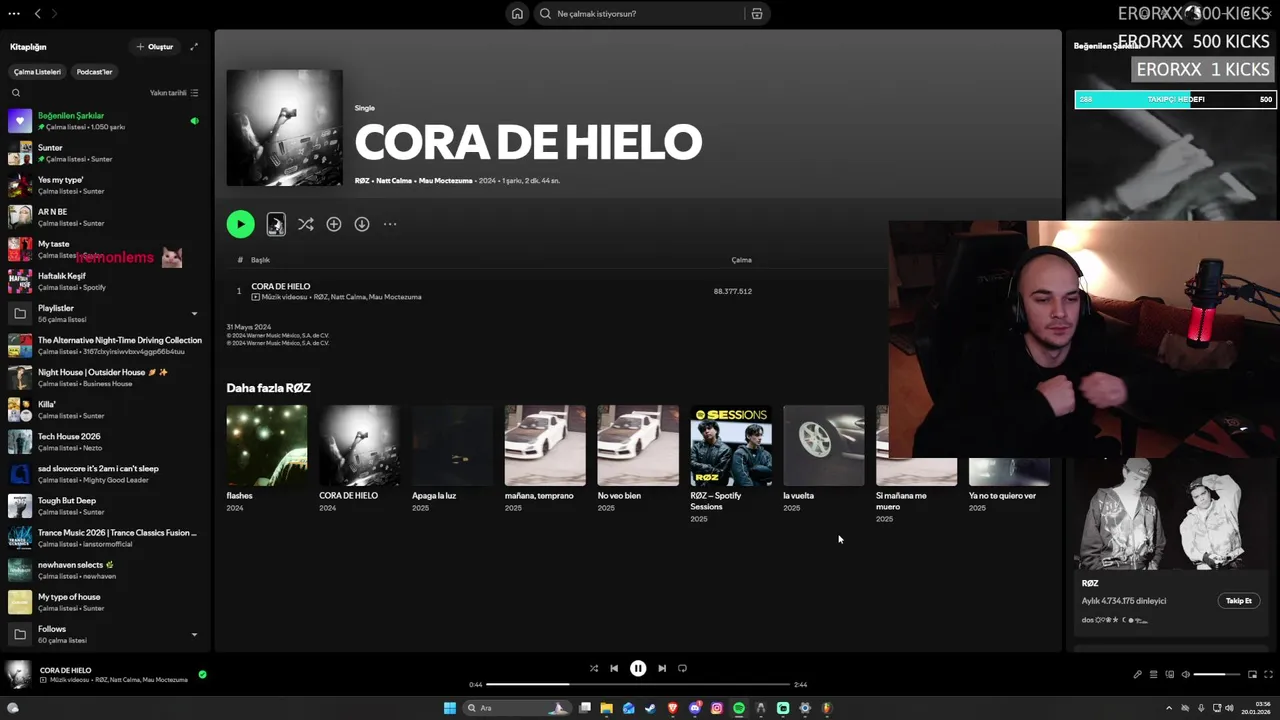This screenshot has height=720, width=1280.
Task: Pause the playing track
Action: click(638, 668)
